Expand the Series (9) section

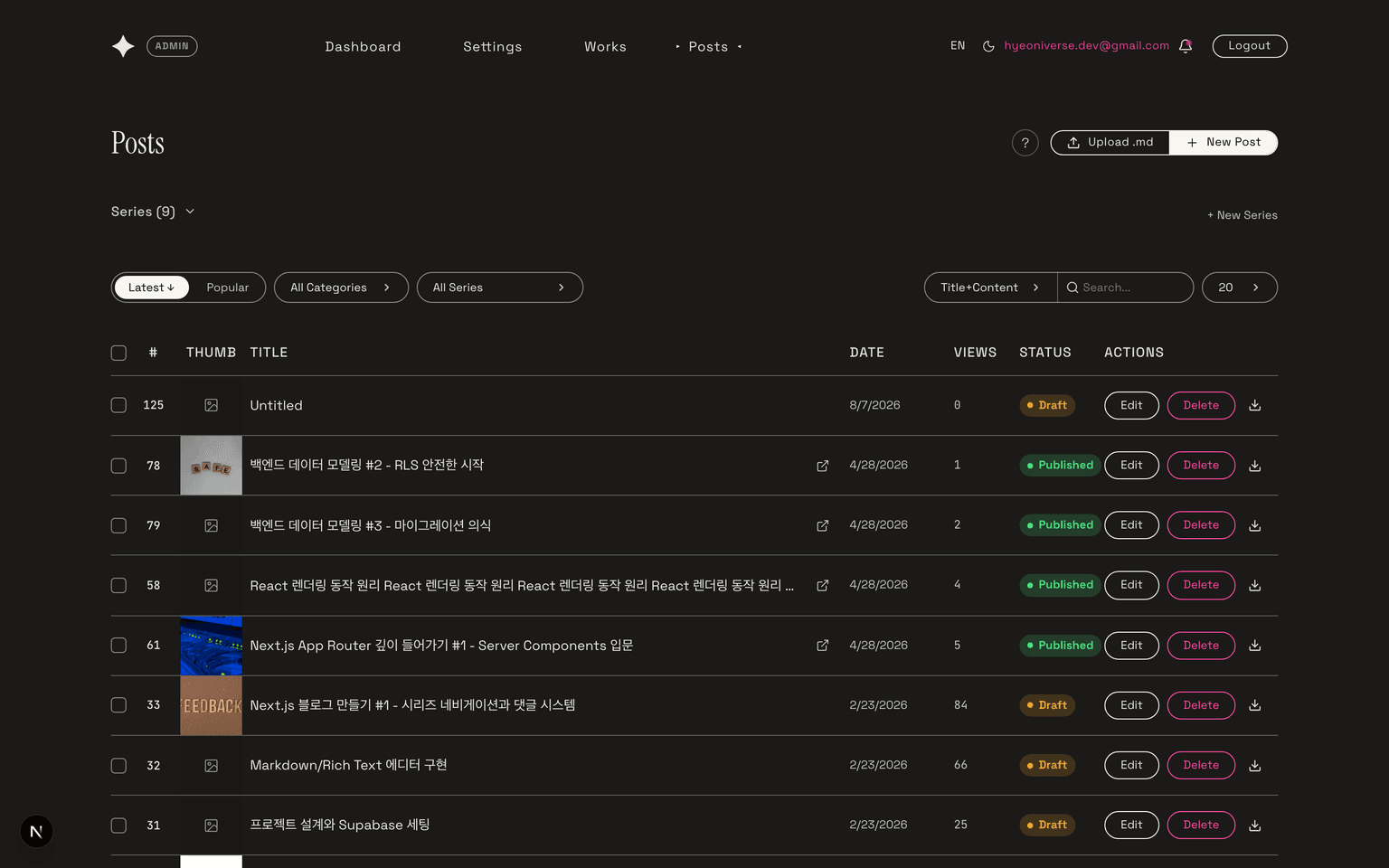(x=153, y=212)
